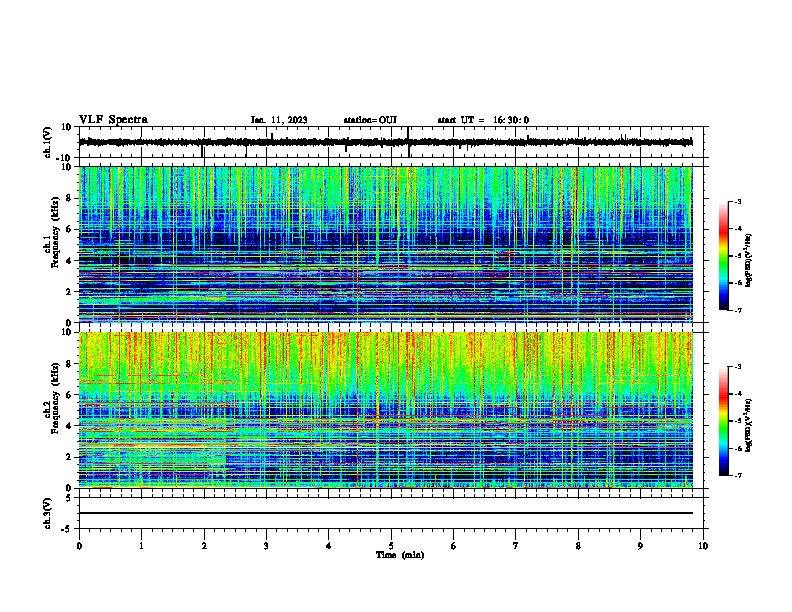Click the ch.1 spectrogram color scale bar

point(724,256)
